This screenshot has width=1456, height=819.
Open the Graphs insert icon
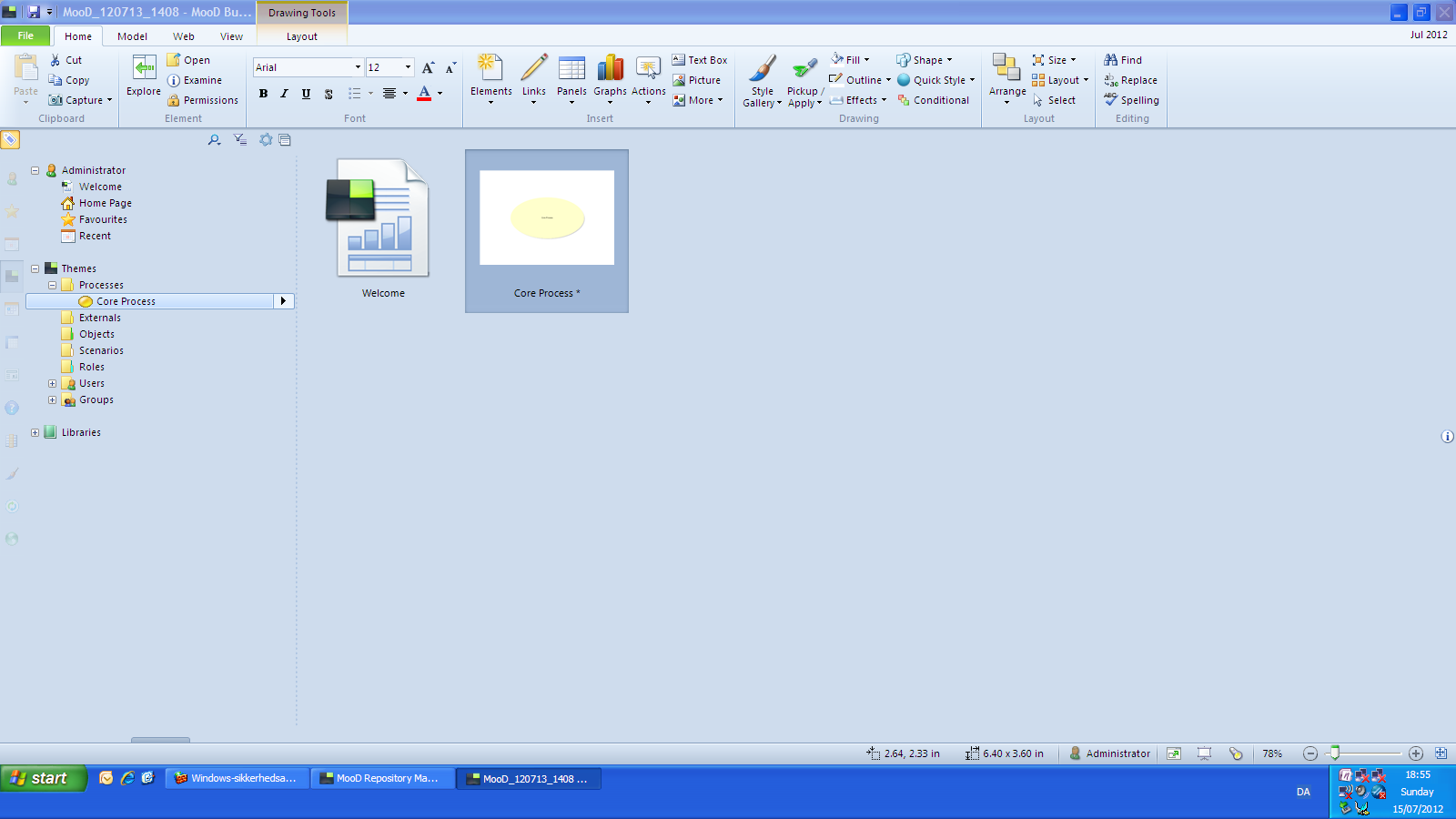[x=610, y=70]
